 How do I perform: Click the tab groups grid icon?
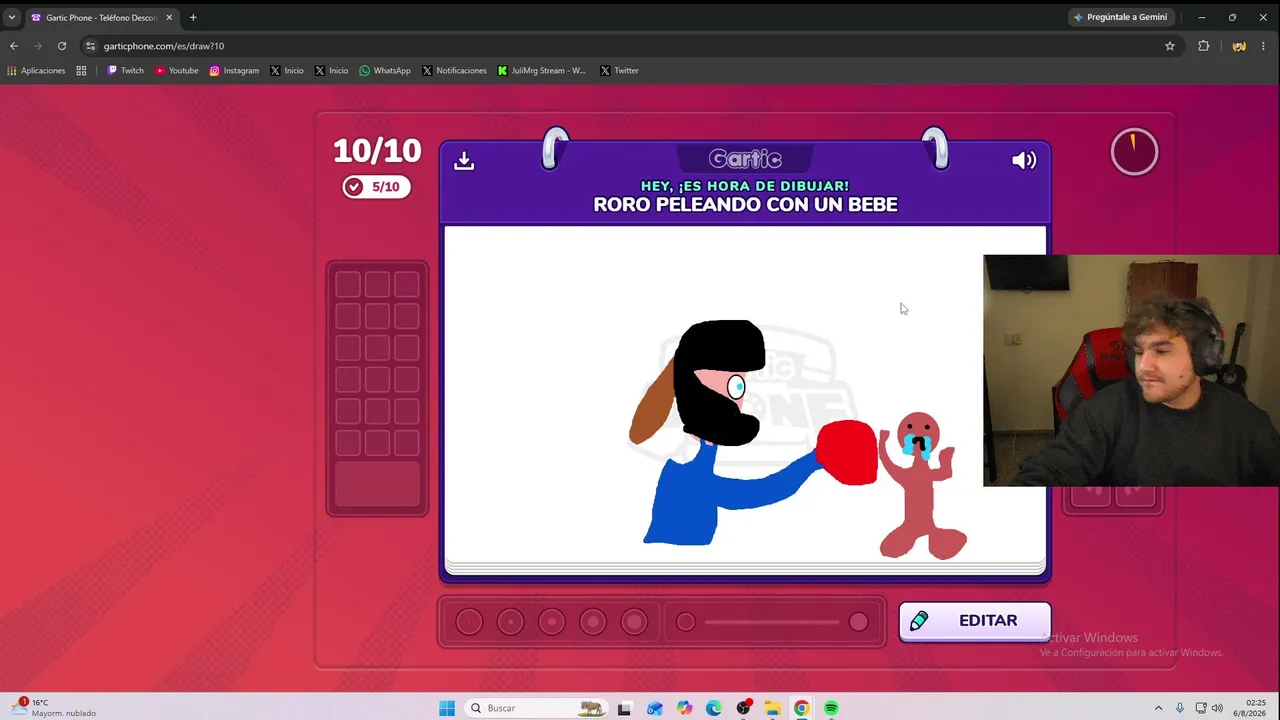(x=81, y=71)
